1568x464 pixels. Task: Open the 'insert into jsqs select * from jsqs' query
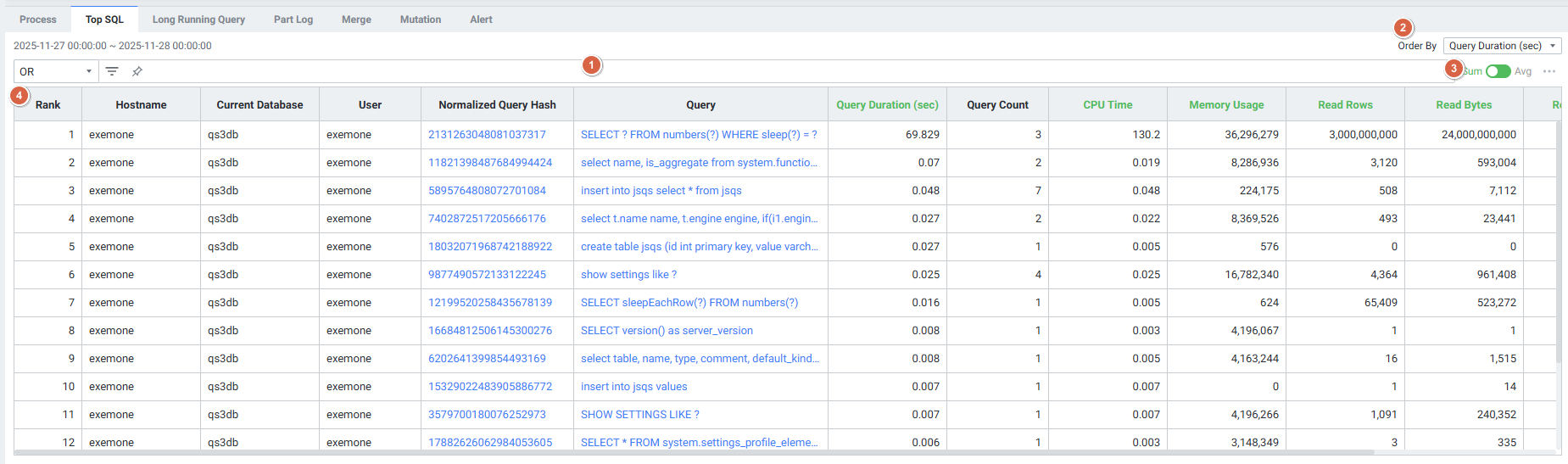pos(661,190)
